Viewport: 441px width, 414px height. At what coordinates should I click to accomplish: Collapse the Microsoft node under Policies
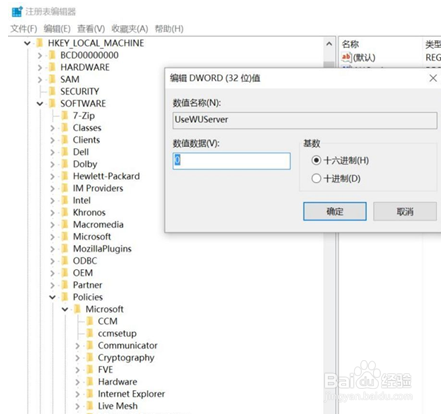coord(65,309)
